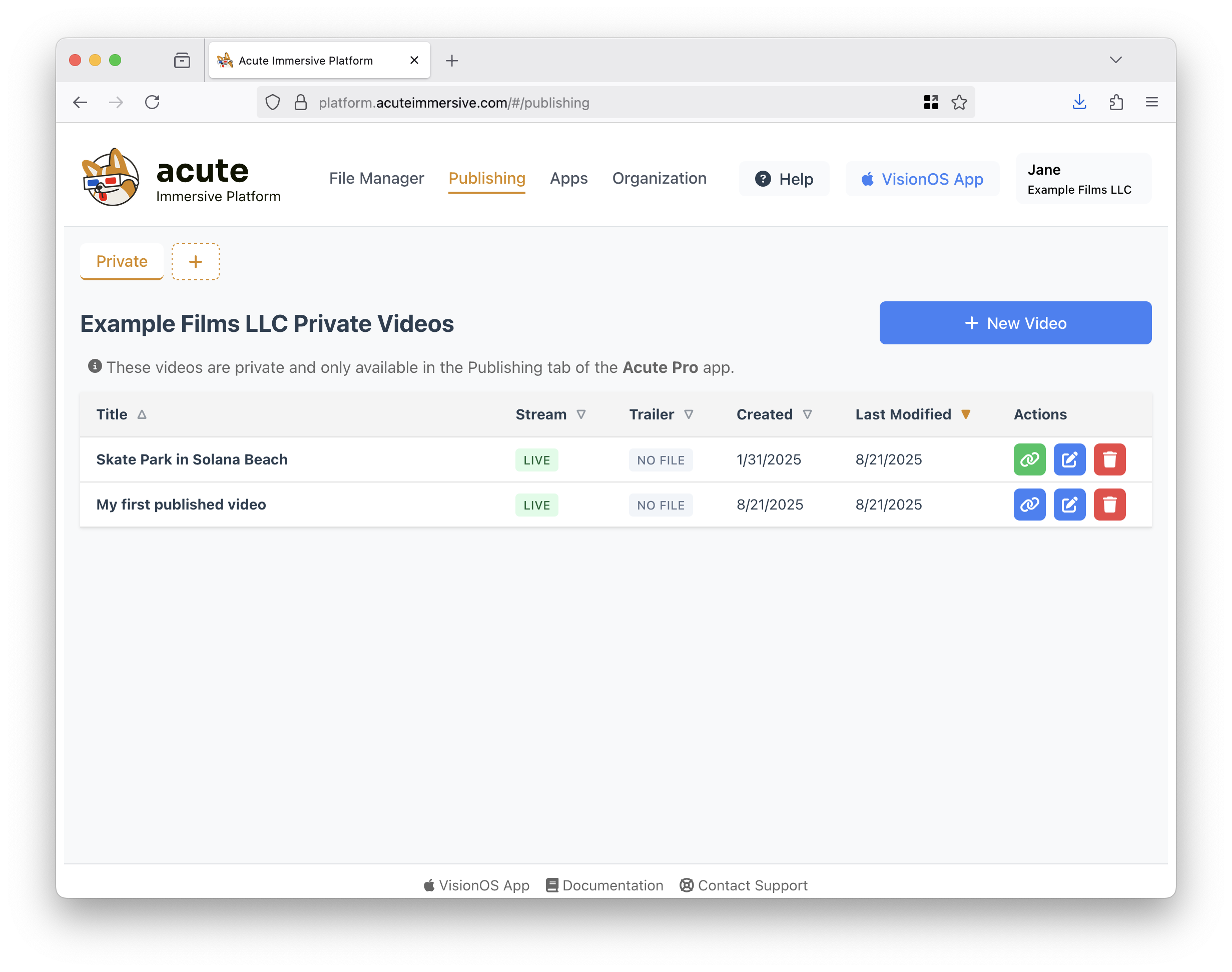The image size is (1232, 972).
Task: Reload the current page
Action: [152, 103]
